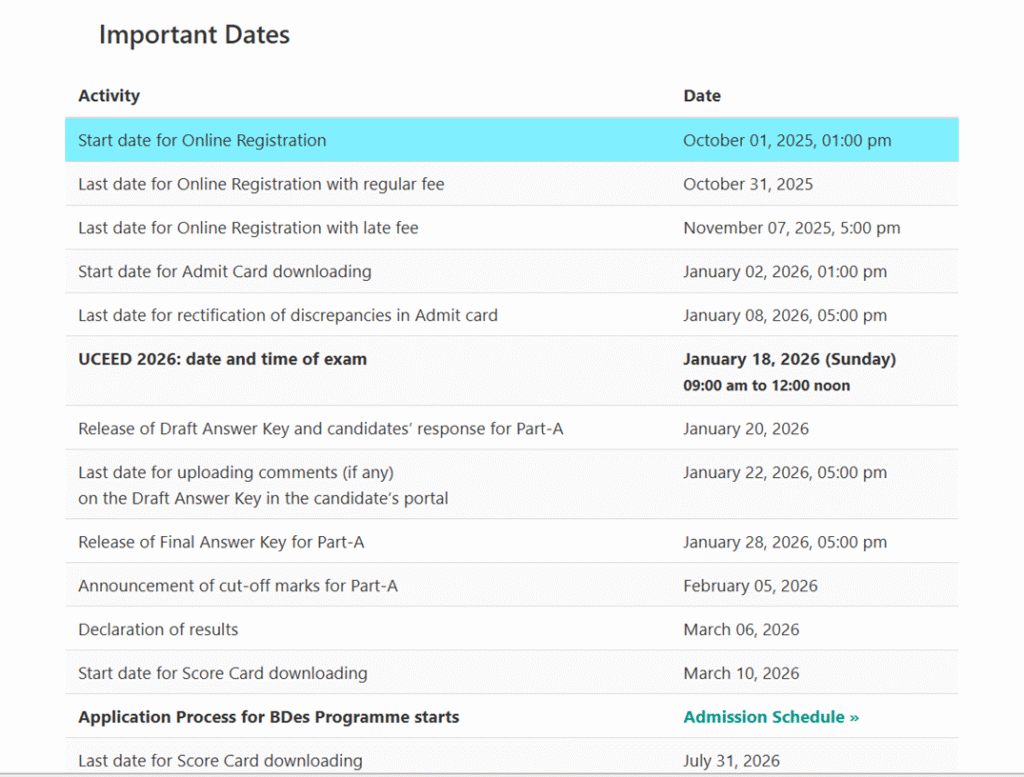Click the highlighted Start date for Online Registration row
Viewport: 1024px width, 777px height.
pyautogui.click(x=202, y=141)
